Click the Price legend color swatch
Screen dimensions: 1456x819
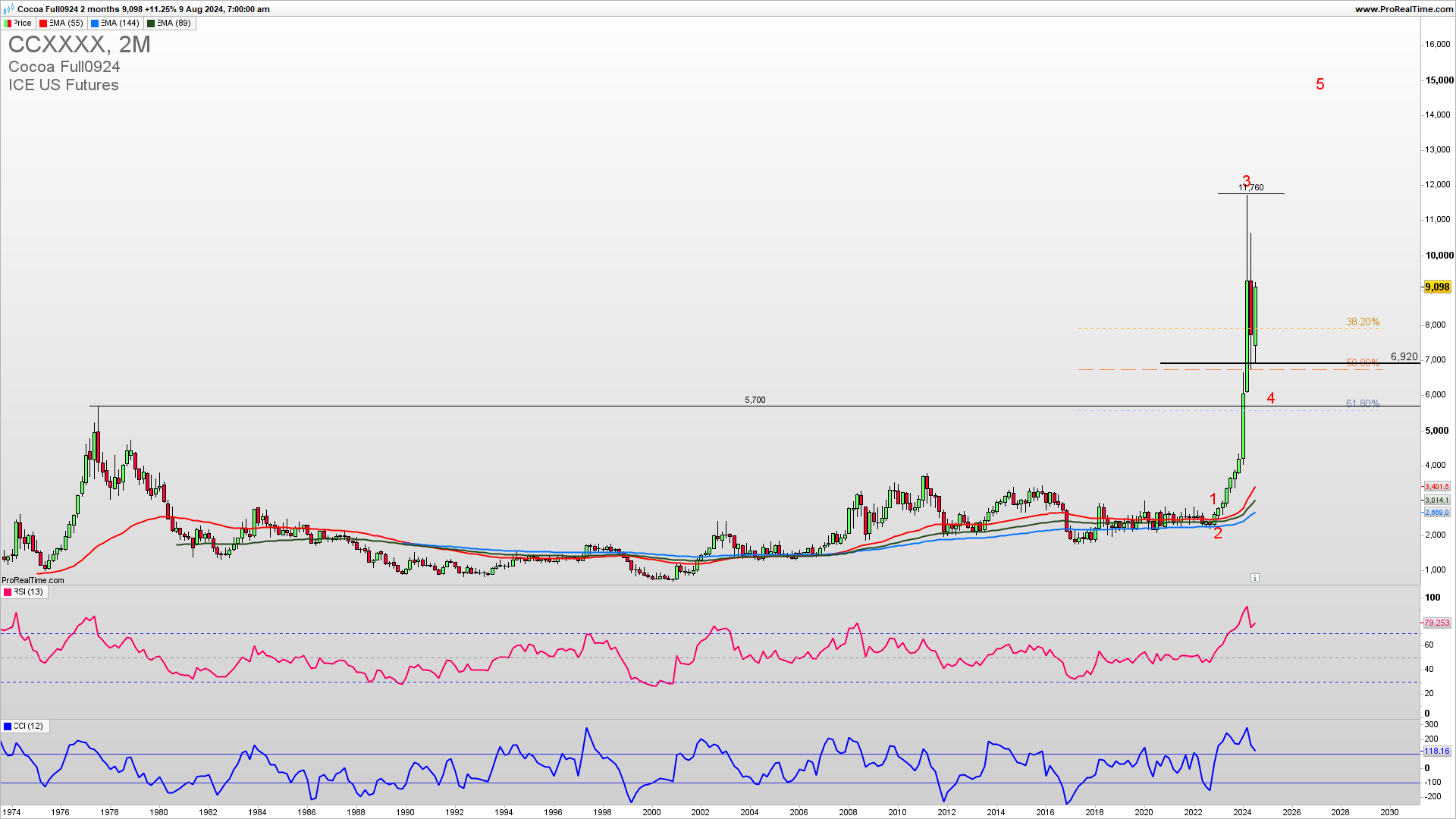[8, 24]
